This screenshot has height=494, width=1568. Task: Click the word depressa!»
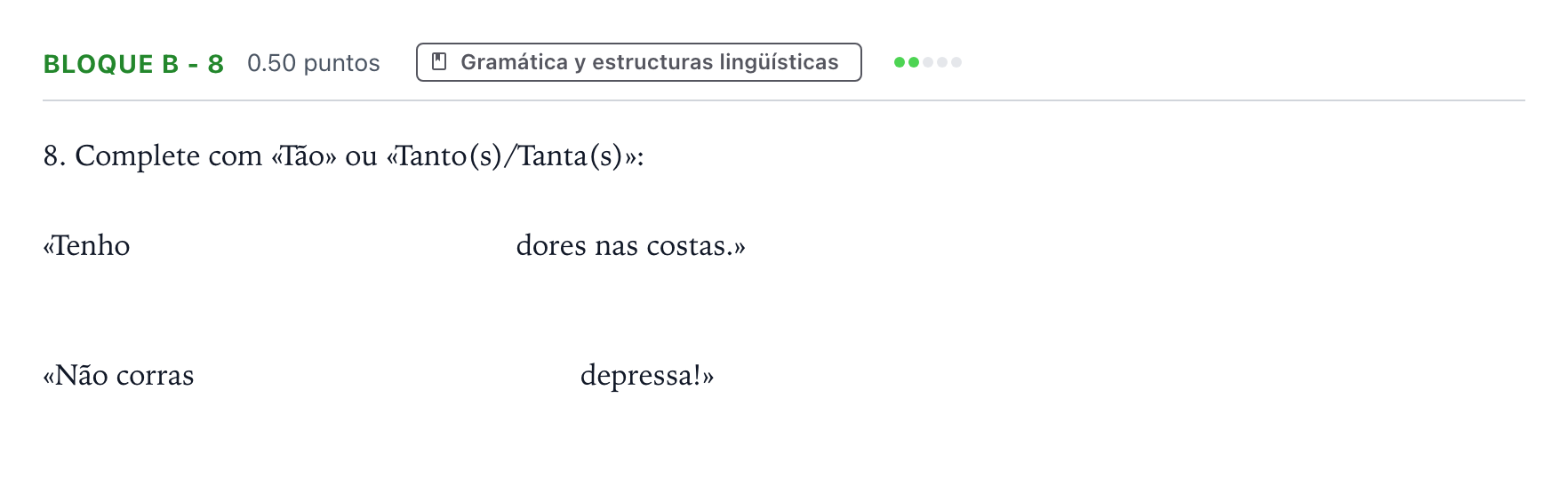point(647,376)
